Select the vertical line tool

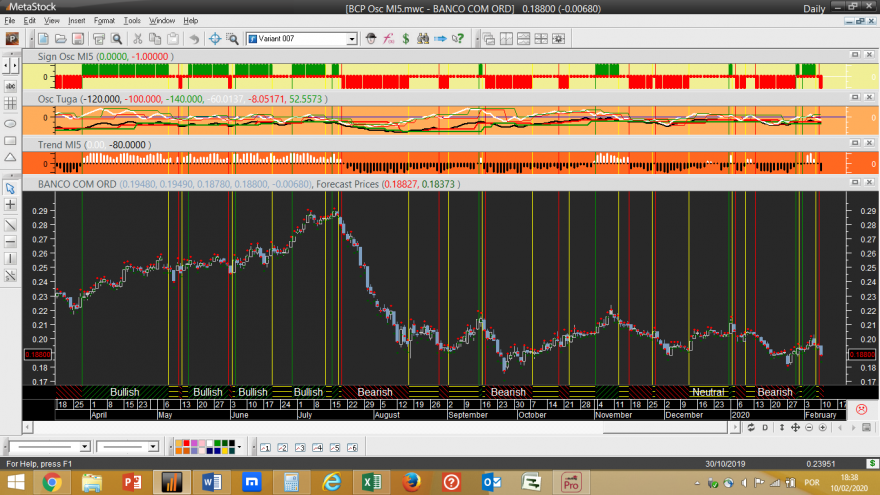pos(10,259)
